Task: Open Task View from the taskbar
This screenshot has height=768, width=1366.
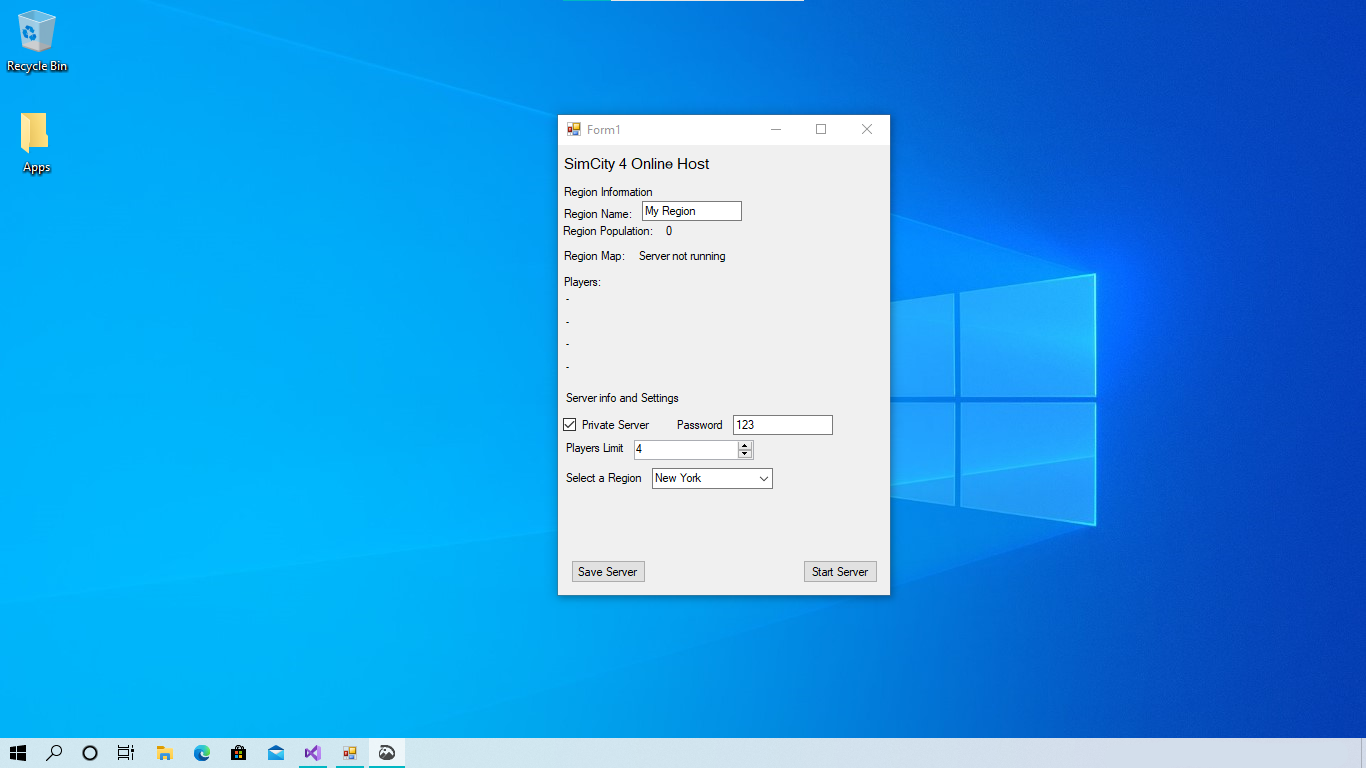Action: click(126, 753)
